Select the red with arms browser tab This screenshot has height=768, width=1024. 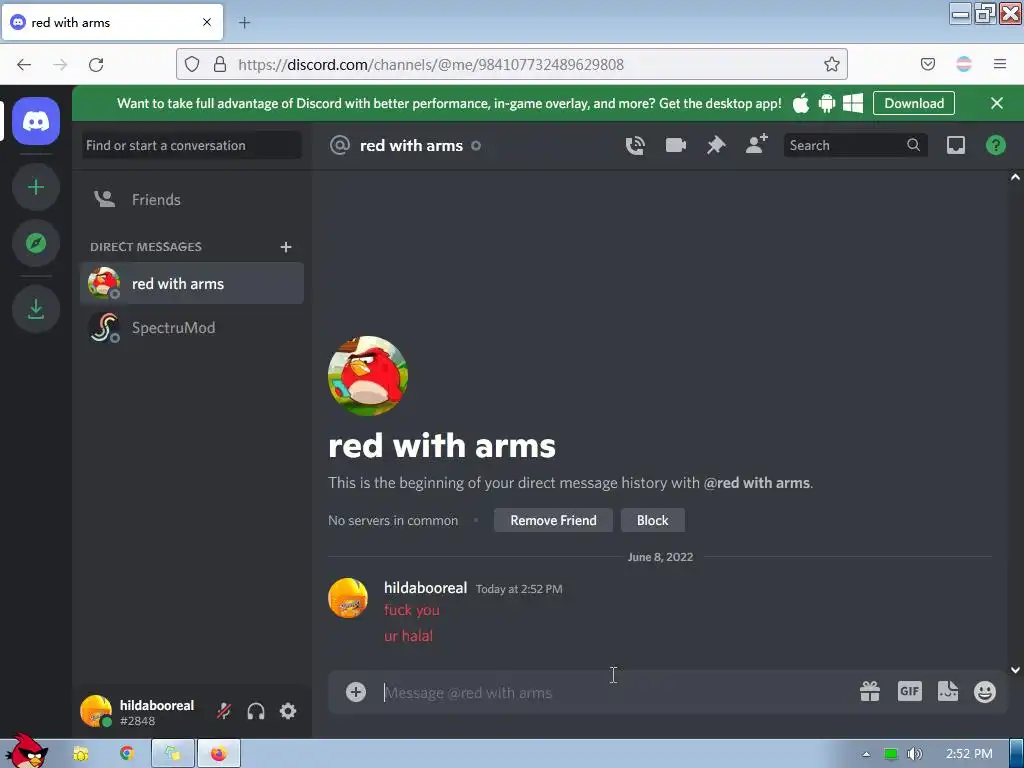point(112,22)
